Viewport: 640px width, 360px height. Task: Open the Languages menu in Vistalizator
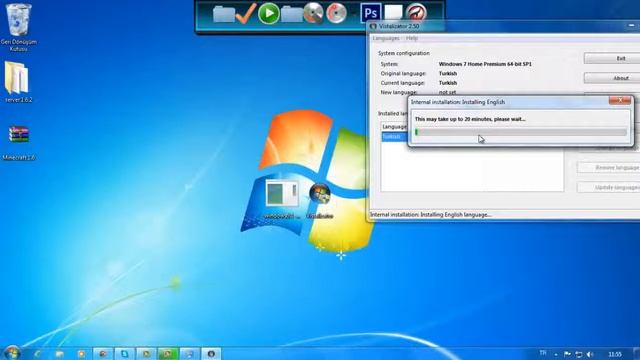click(x=386, y=38)
